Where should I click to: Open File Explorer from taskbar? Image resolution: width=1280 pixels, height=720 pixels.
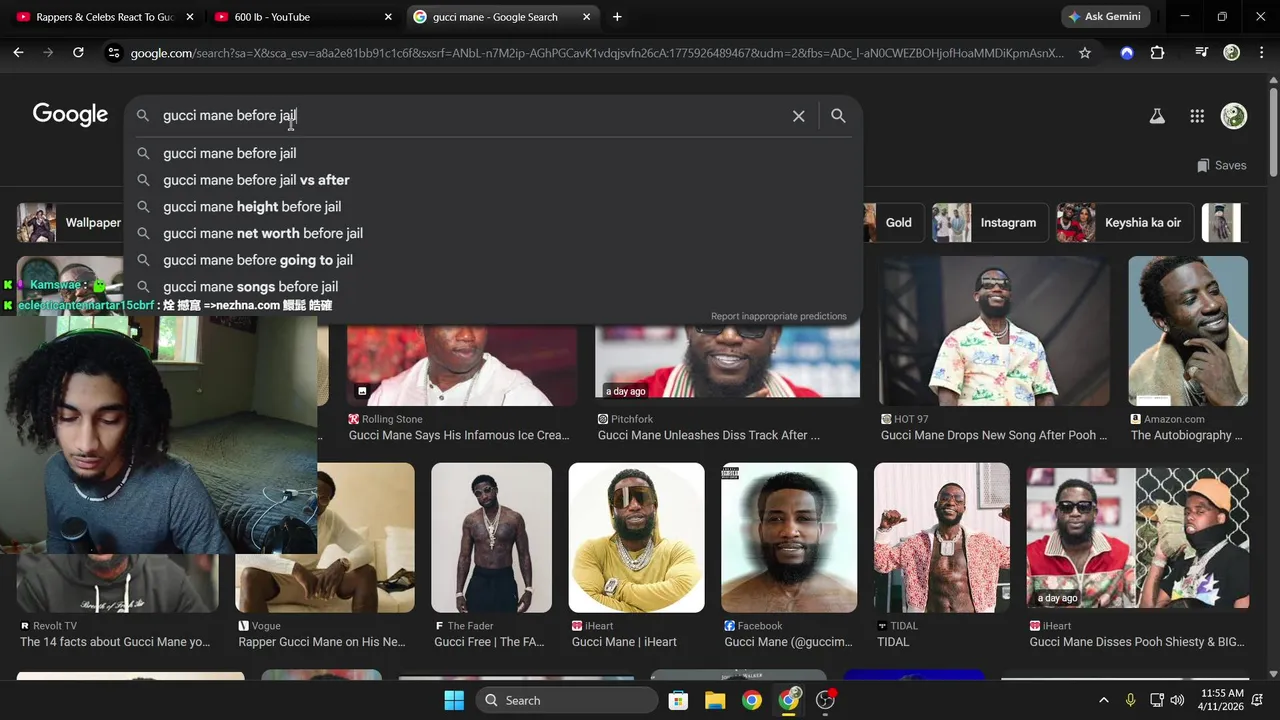(x=715, y=700)
